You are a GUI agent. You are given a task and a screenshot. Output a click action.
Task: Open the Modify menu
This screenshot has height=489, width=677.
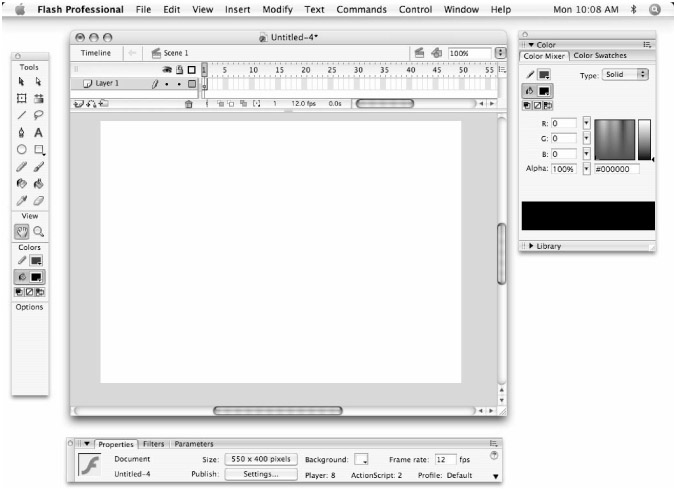278,9
